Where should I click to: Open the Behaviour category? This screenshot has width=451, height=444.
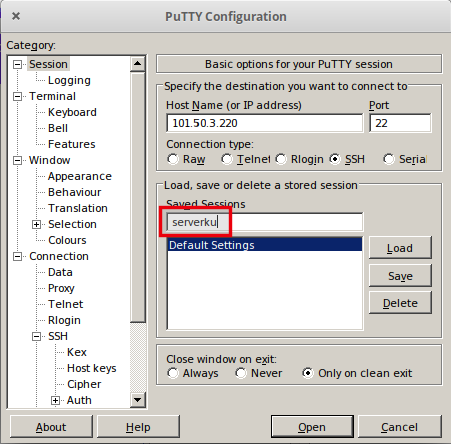[x=75, y=192]
